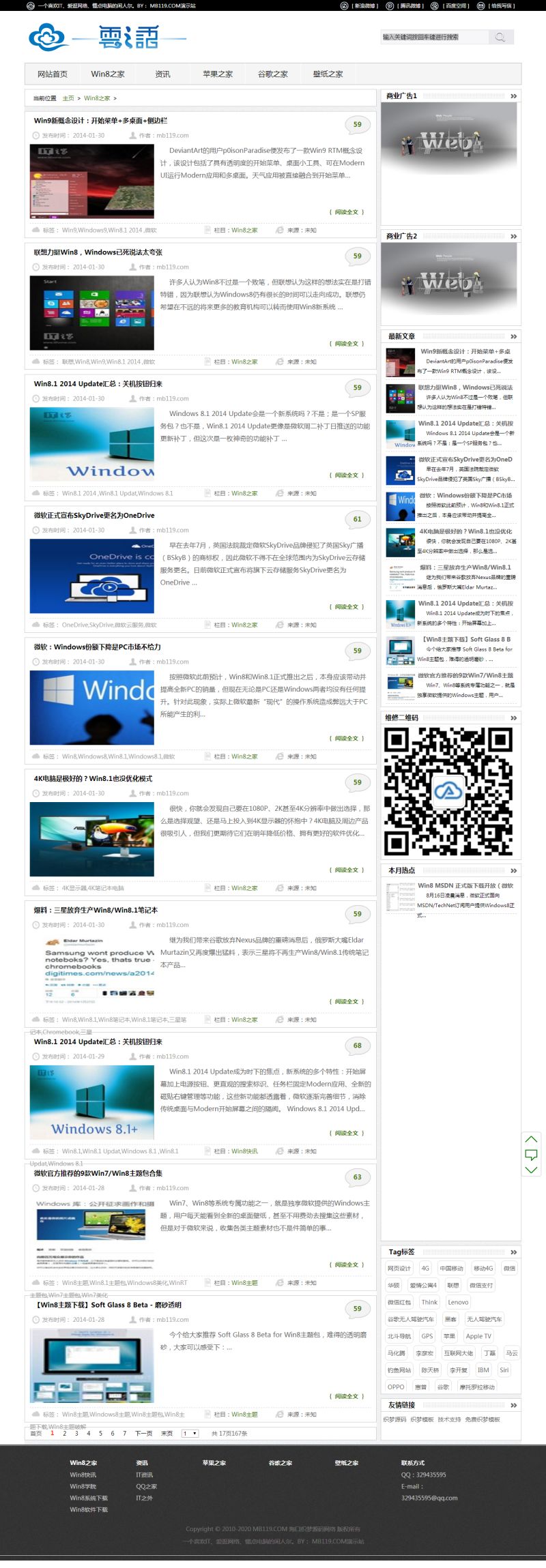Open 本月热点 article Win8 MSDN 正式版
This screenshot has width=546, height=1568.
(465, 885)
